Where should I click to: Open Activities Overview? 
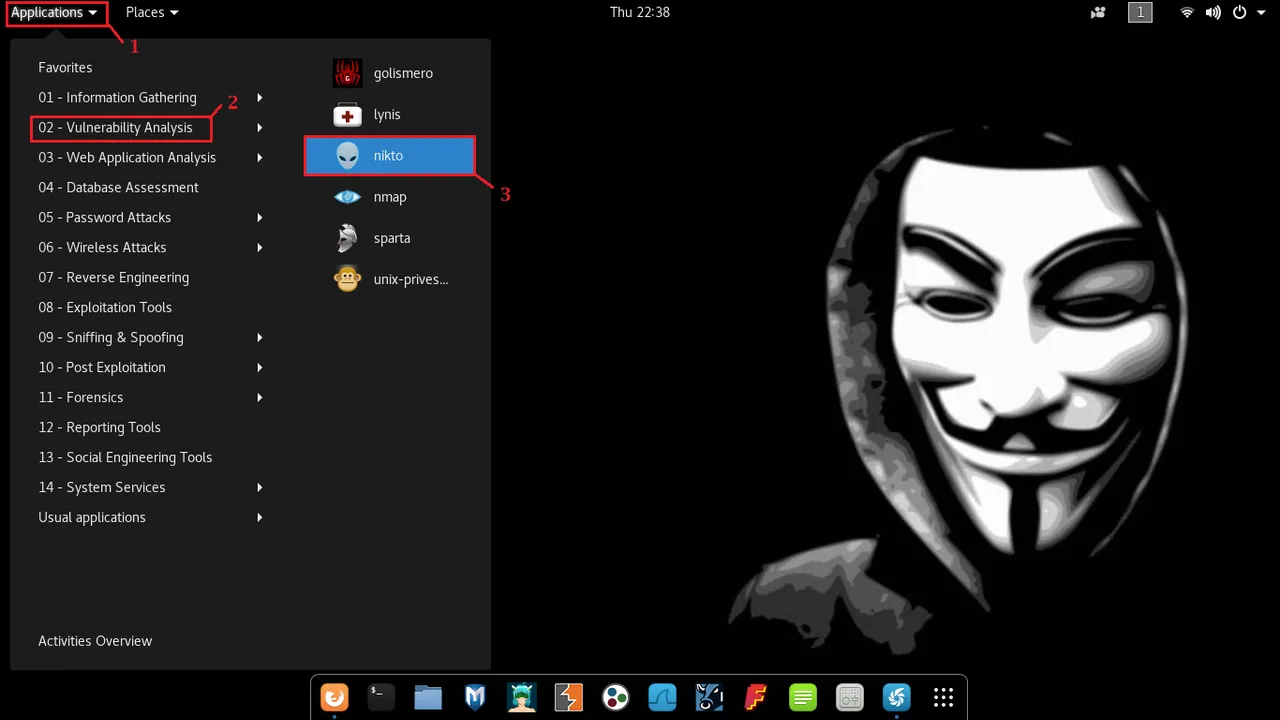coord(95,641)
